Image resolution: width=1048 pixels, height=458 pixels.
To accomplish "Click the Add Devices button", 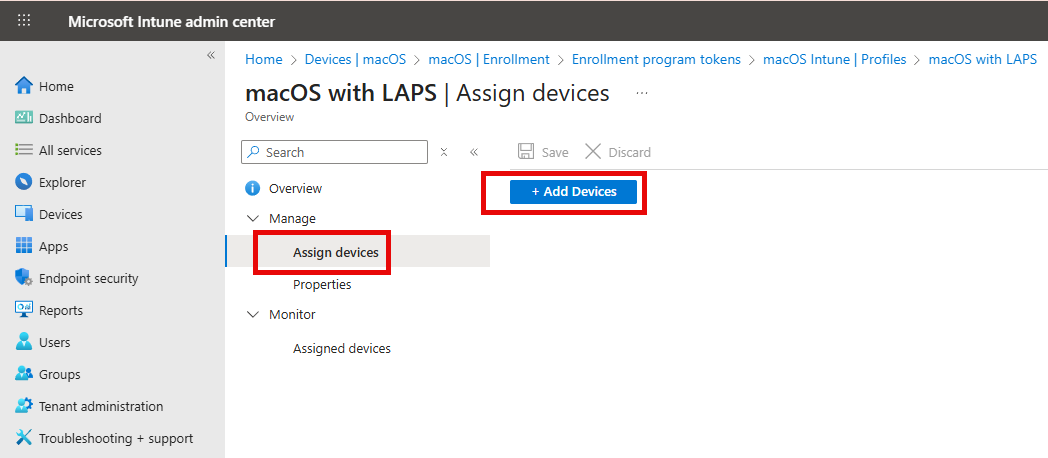I will click(573, 191).
